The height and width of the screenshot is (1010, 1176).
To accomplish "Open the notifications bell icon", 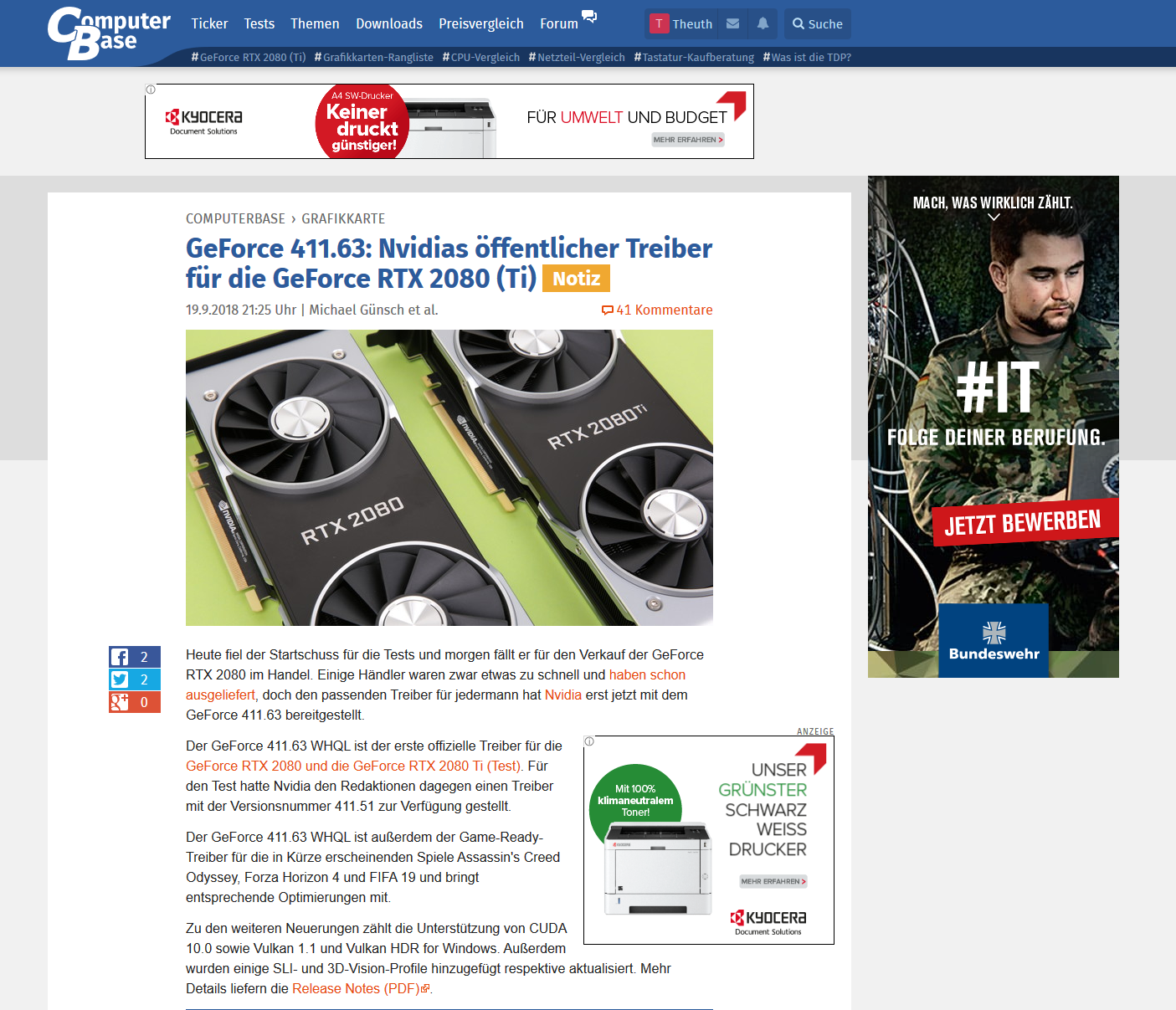I will coord(763,23).
